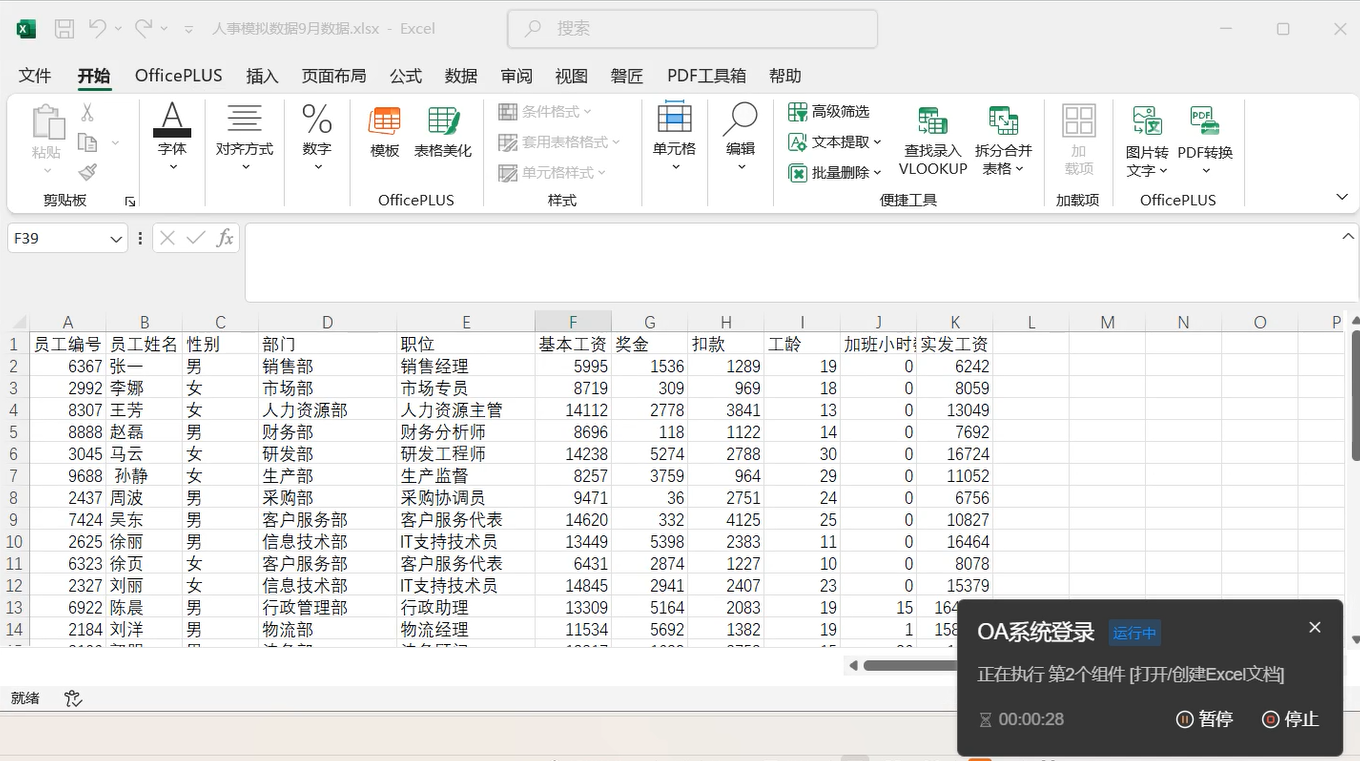Click the formula bar cancel X icon
Viewport: 1360px width, 761px height.
pos(167,238)
